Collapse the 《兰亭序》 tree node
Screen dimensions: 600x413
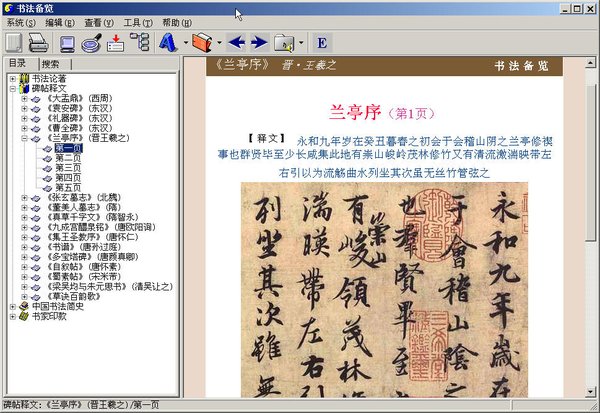click(x=24, y=138)
